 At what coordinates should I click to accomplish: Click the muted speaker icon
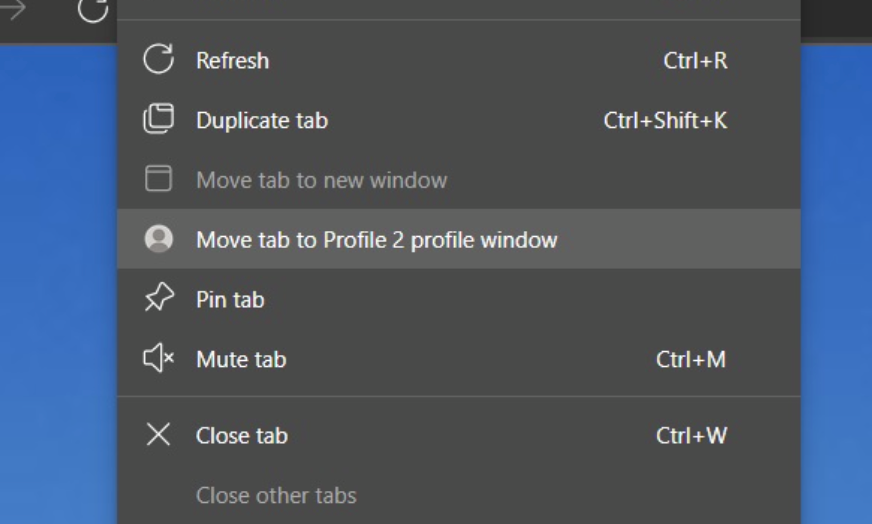coord(158,358)
